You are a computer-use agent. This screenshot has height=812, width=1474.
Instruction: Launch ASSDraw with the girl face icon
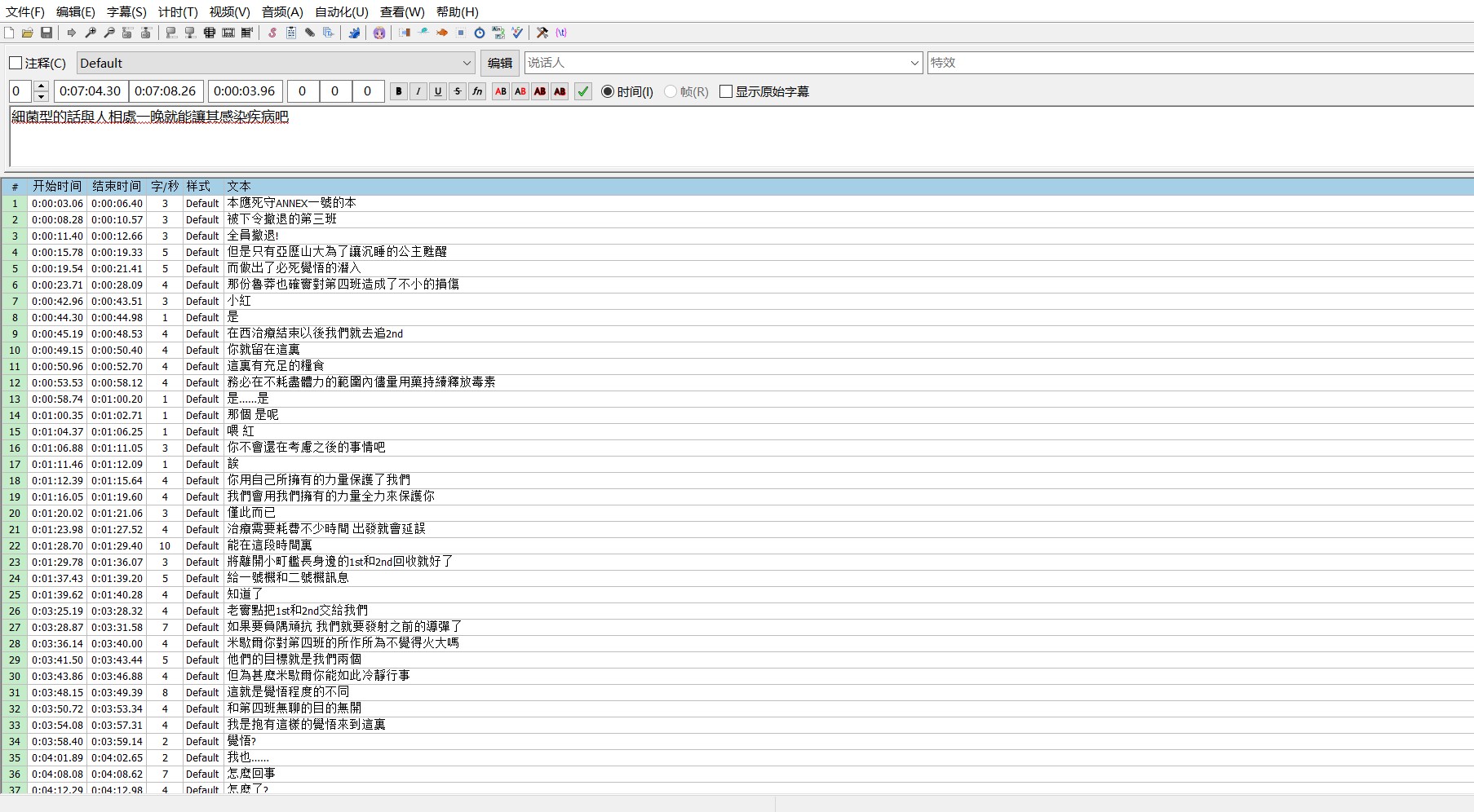378,33
